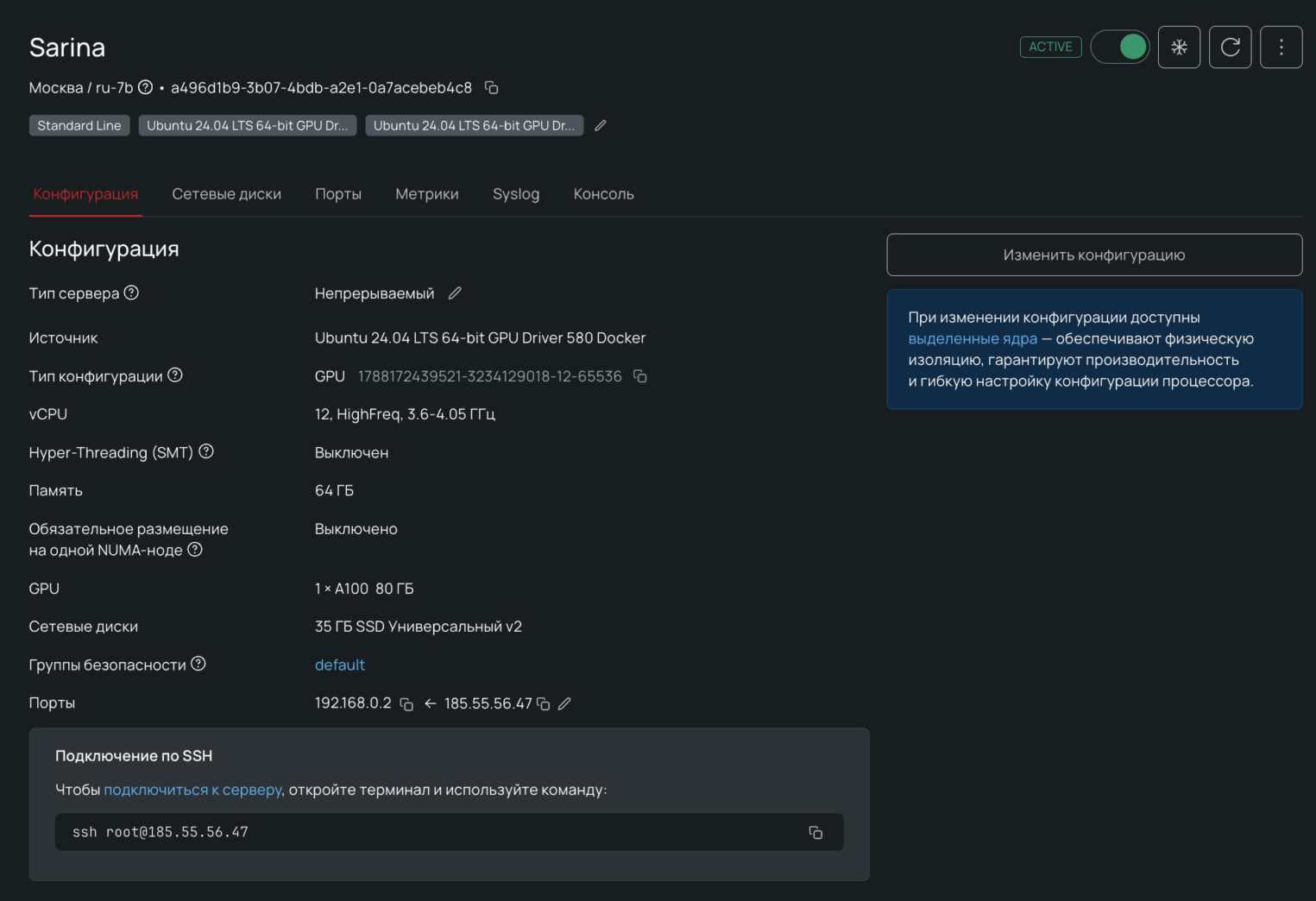Screen dimensions: 1316x901
Task: Open the three-dot more actions menu
Action: [1281, 47]
